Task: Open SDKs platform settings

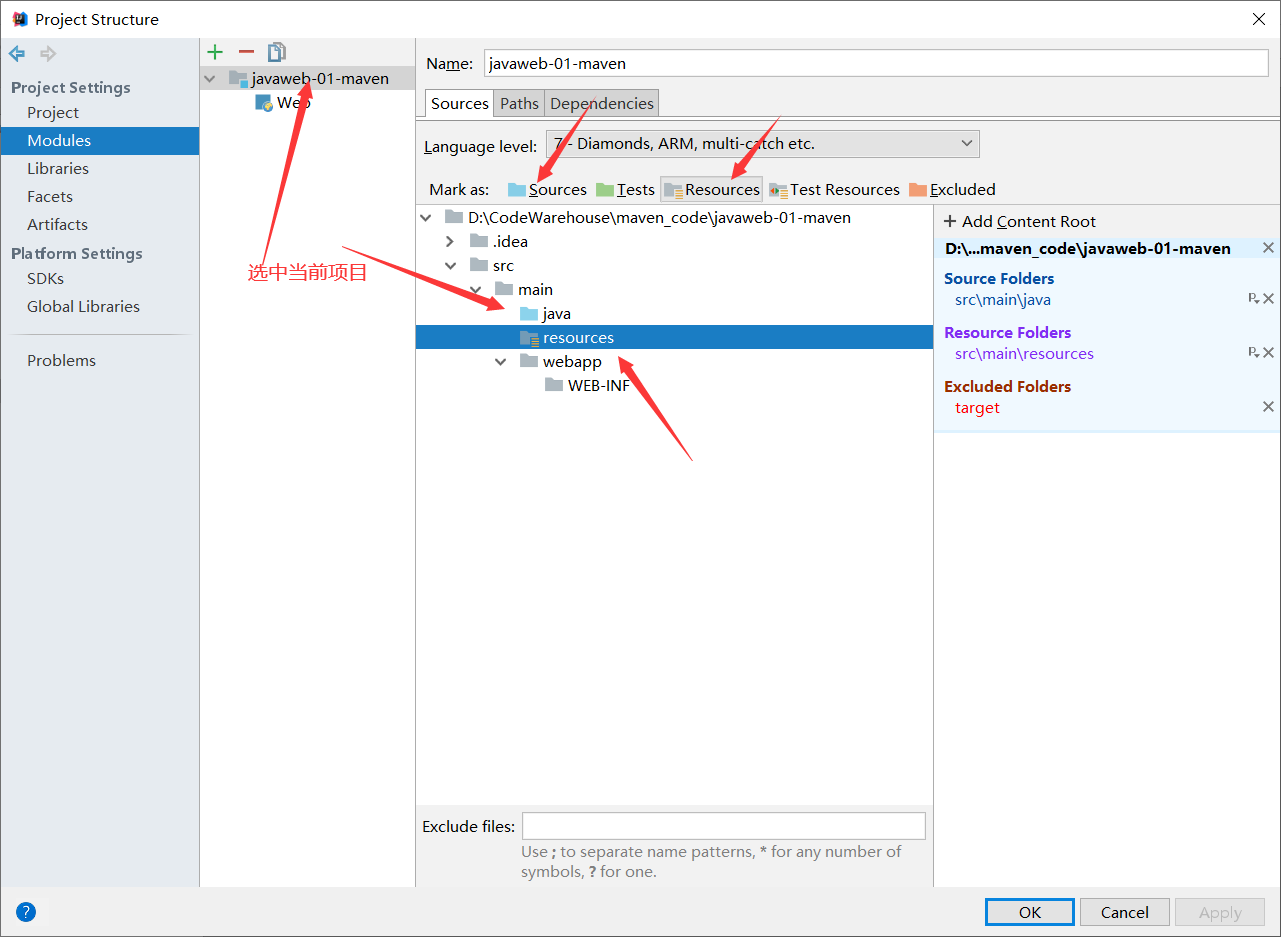Action: 45,279
